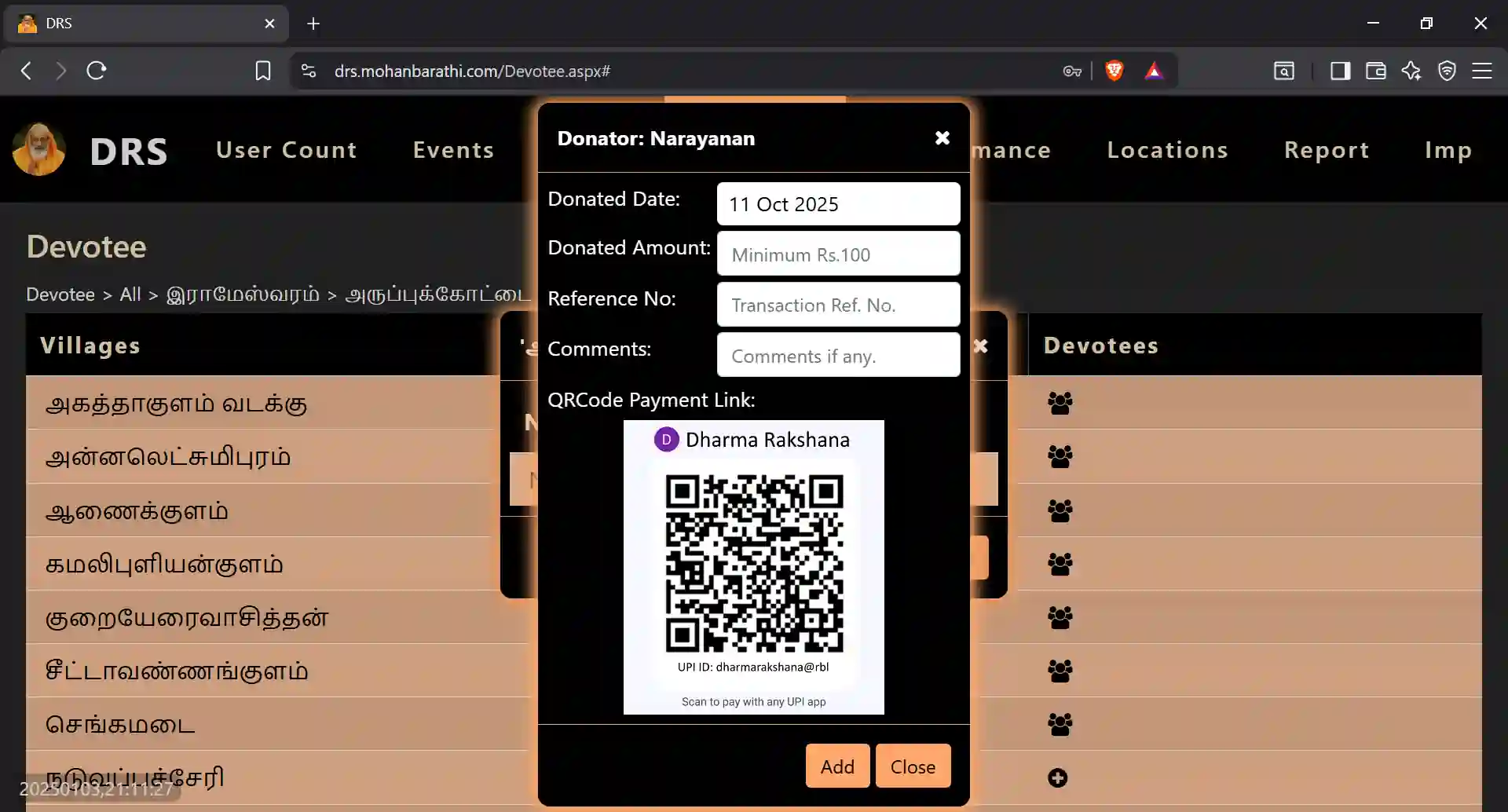
Task: Select village அன்னலெட்சுமிபுரம்
Action: pos(168,456)
